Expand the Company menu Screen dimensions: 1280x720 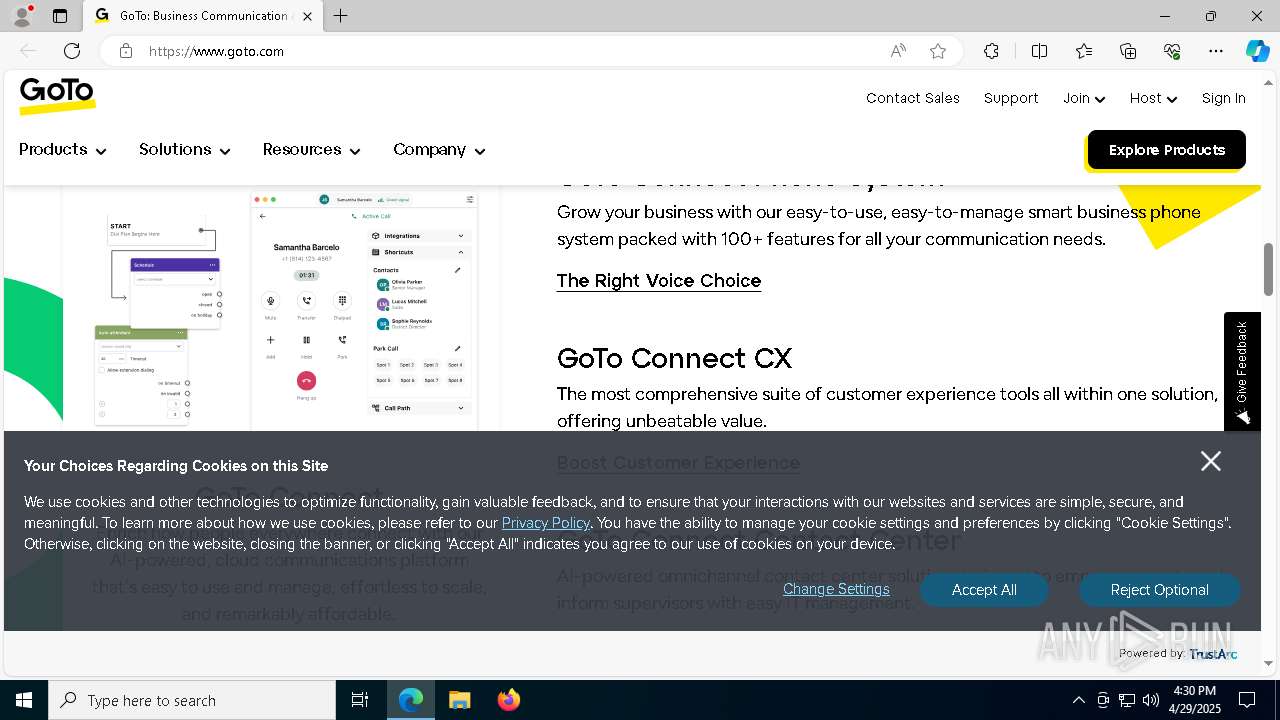pos(439,150)
